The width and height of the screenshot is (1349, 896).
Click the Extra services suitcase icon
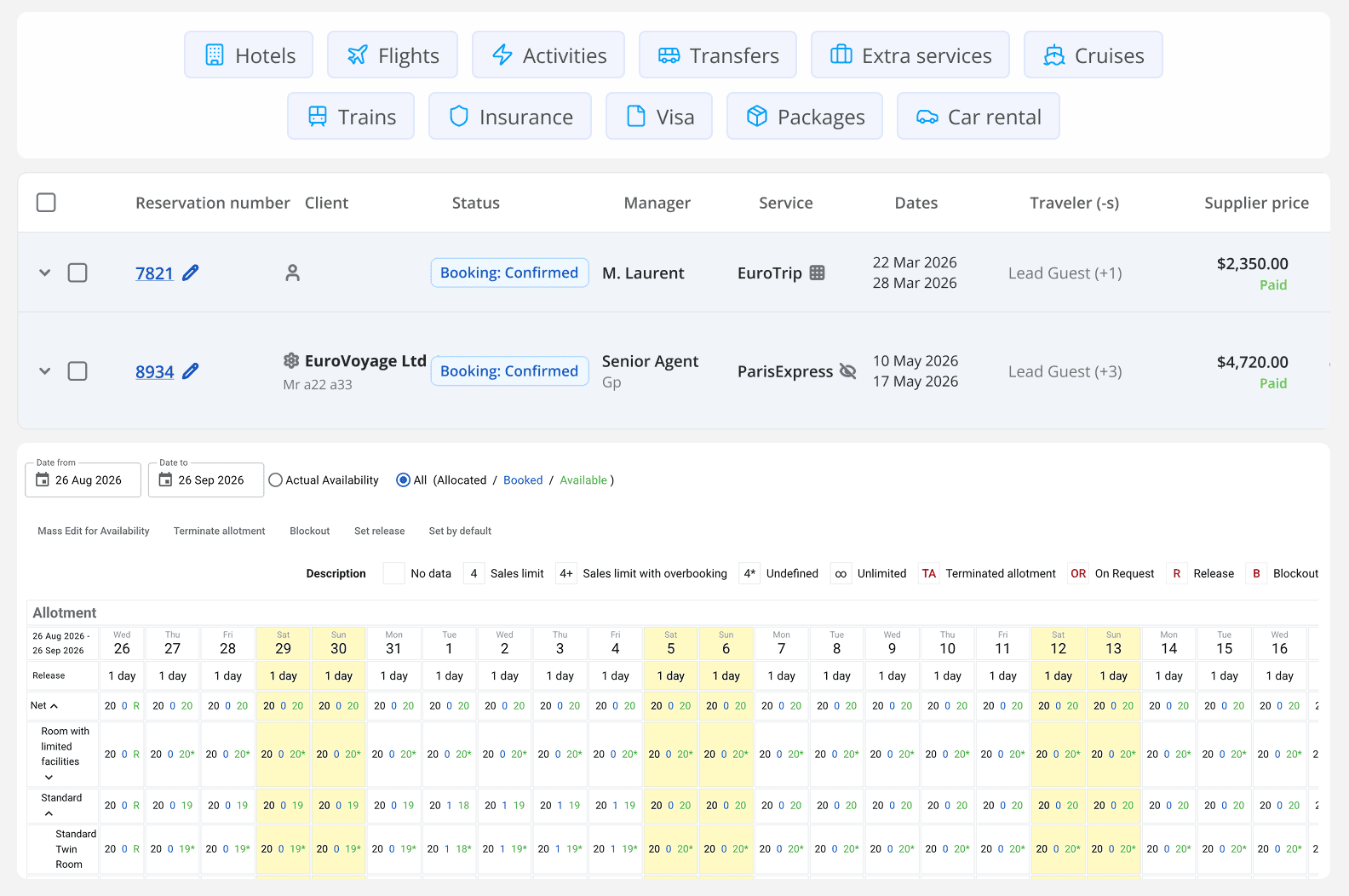(x=841, y=55)
